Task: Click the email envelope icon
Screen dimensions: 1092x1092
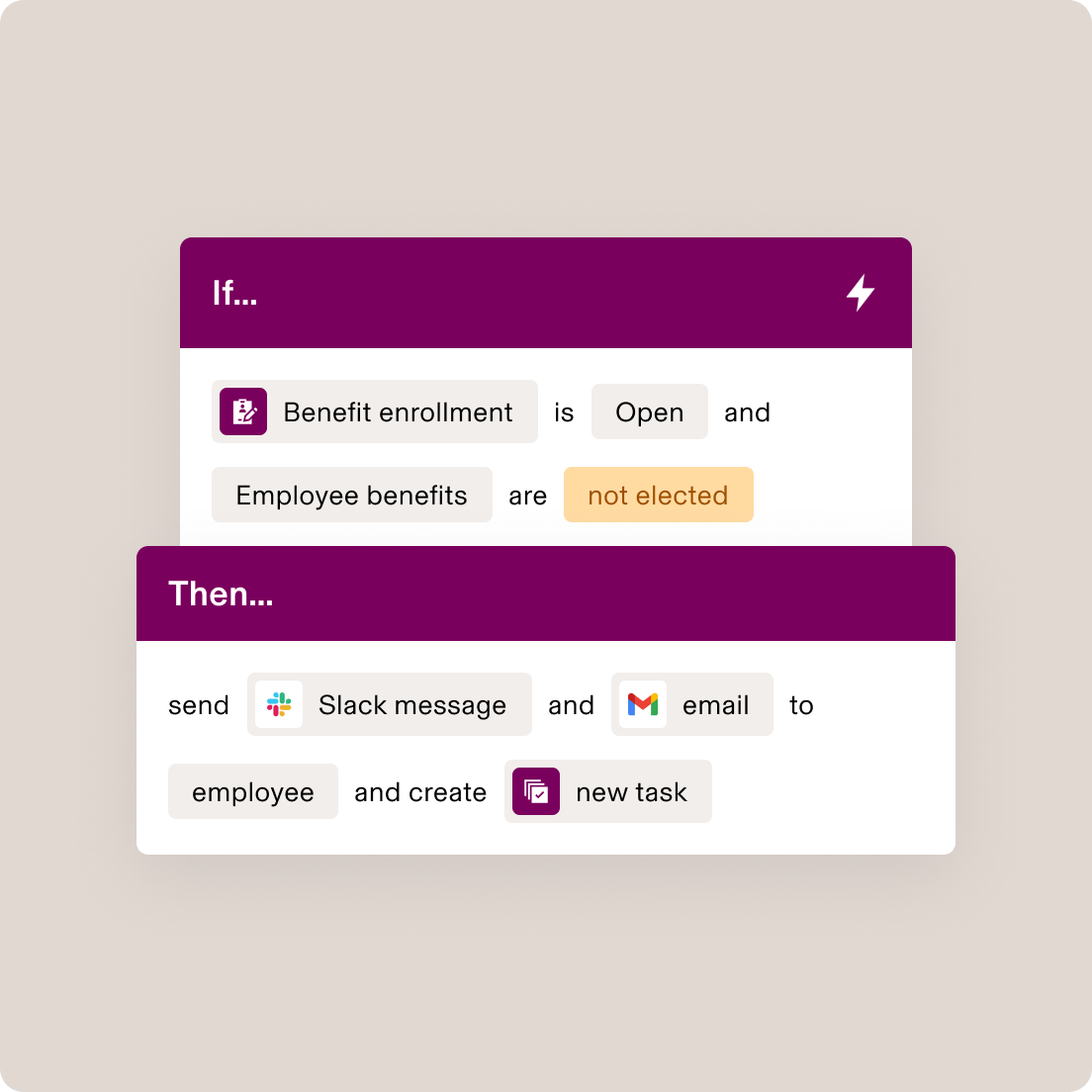Action: coord(642,704)
